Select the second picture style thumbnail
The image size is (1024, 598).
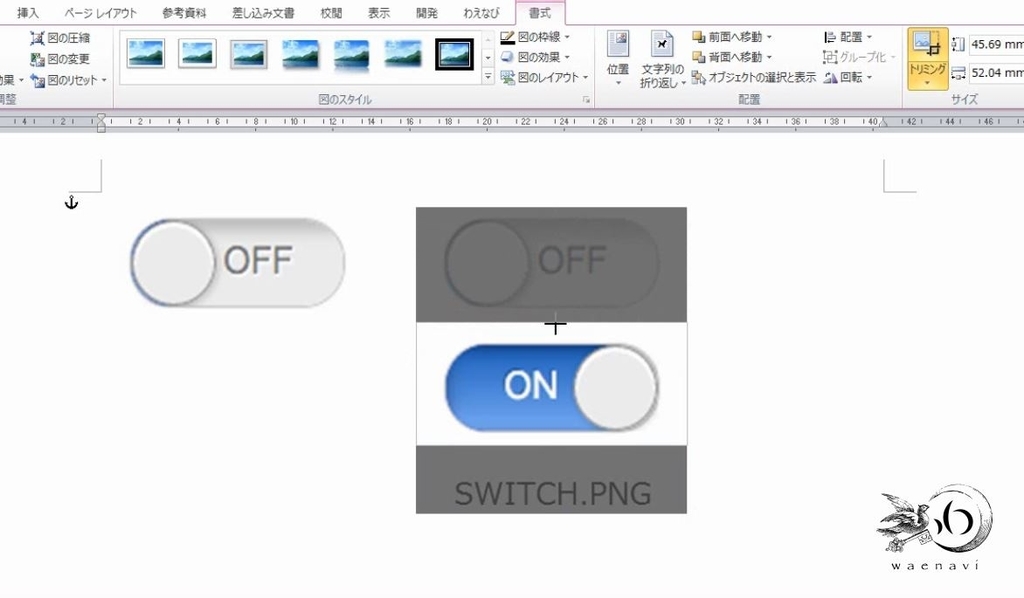click(x=197, y=54)
